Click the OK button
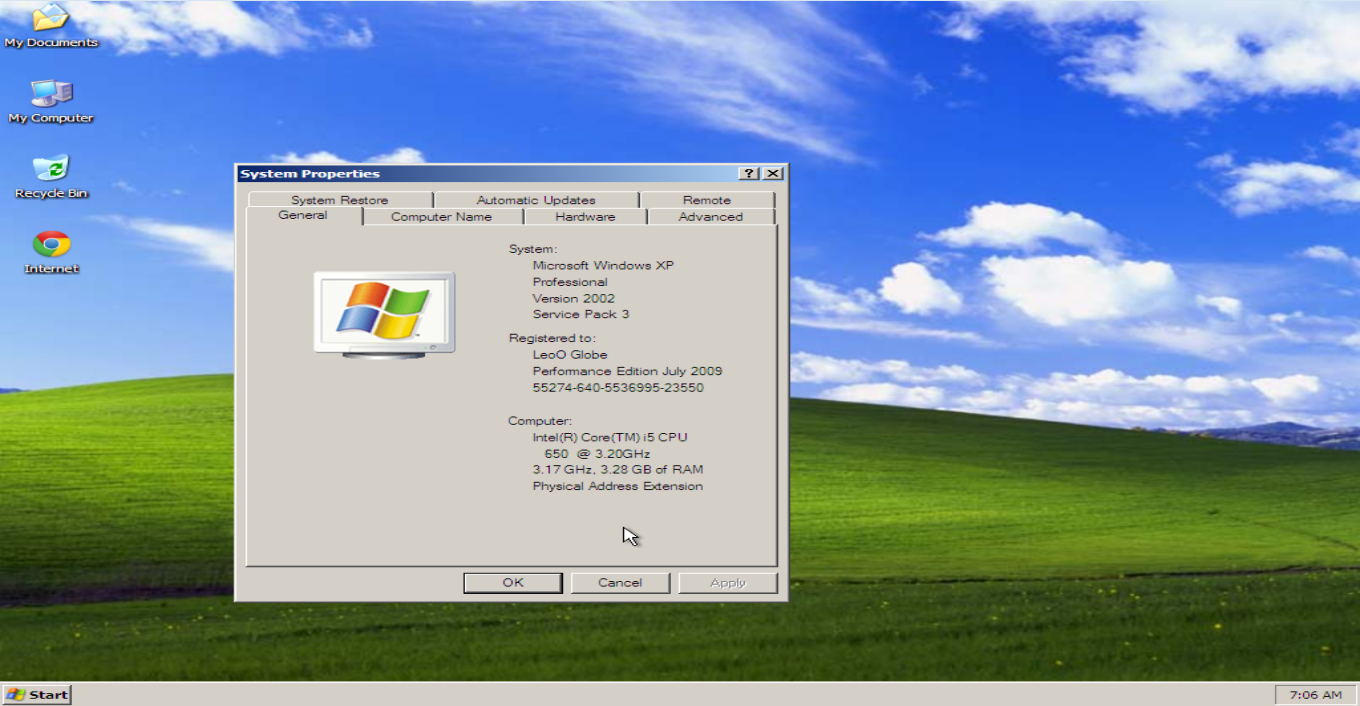Viewport: 1360px width, 706px height. click(x=513, y=583)
